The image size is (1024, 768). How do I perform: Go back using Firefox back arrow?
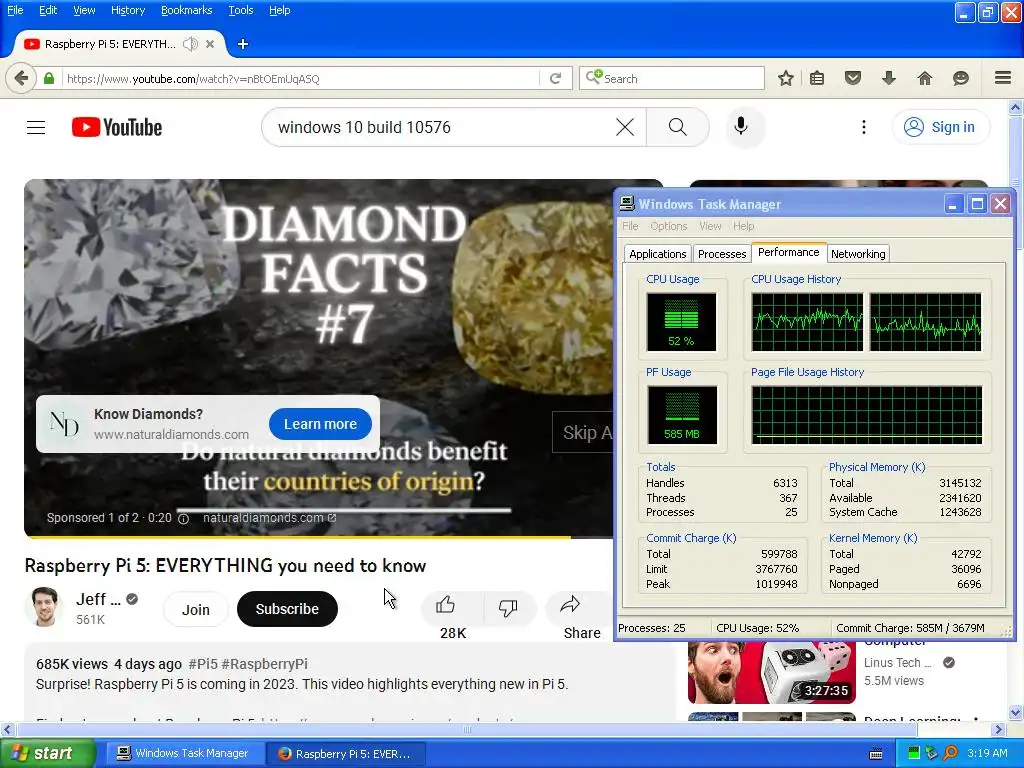pos(21,78)
